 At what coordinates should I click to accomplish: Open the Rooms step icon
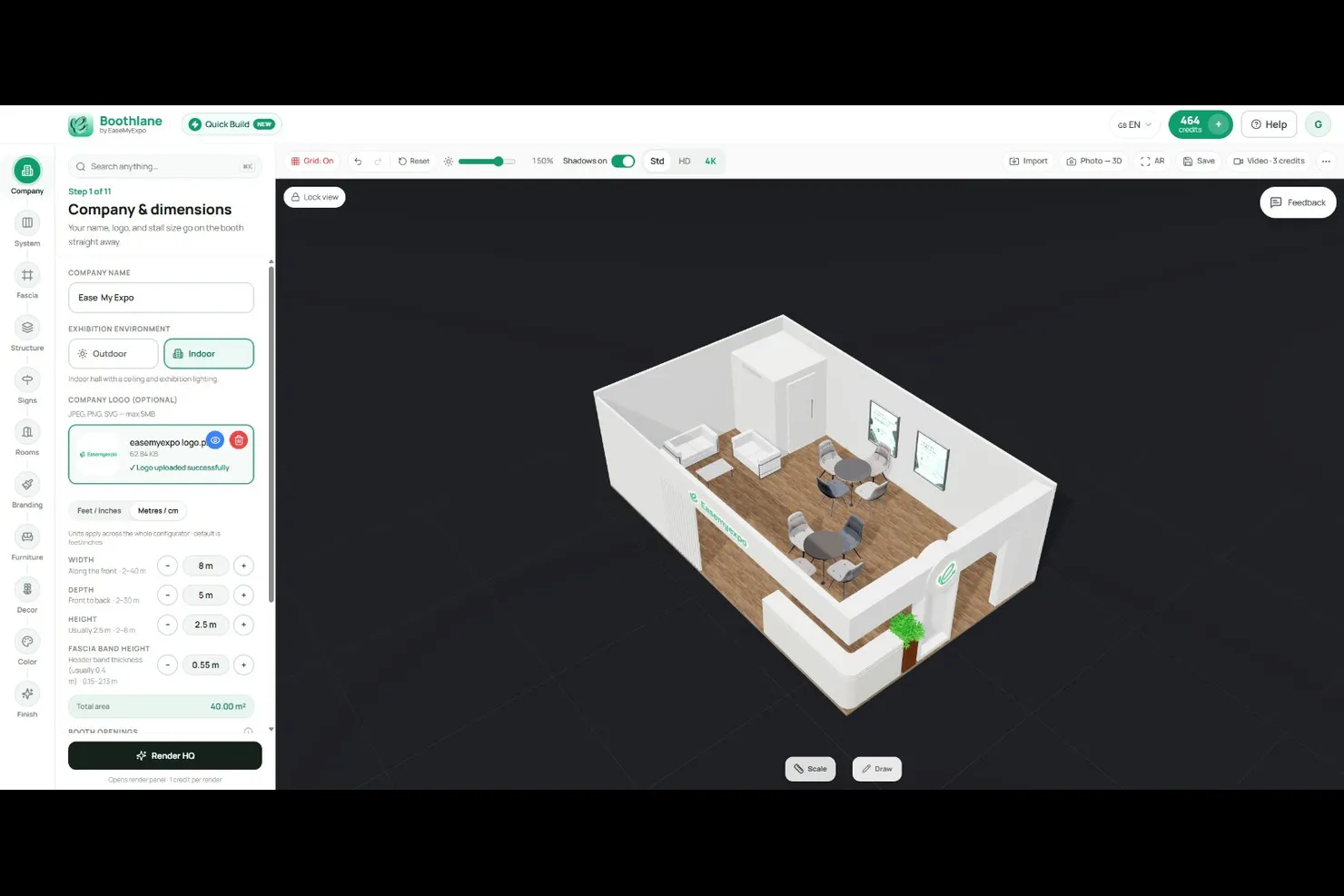point(27,432)
